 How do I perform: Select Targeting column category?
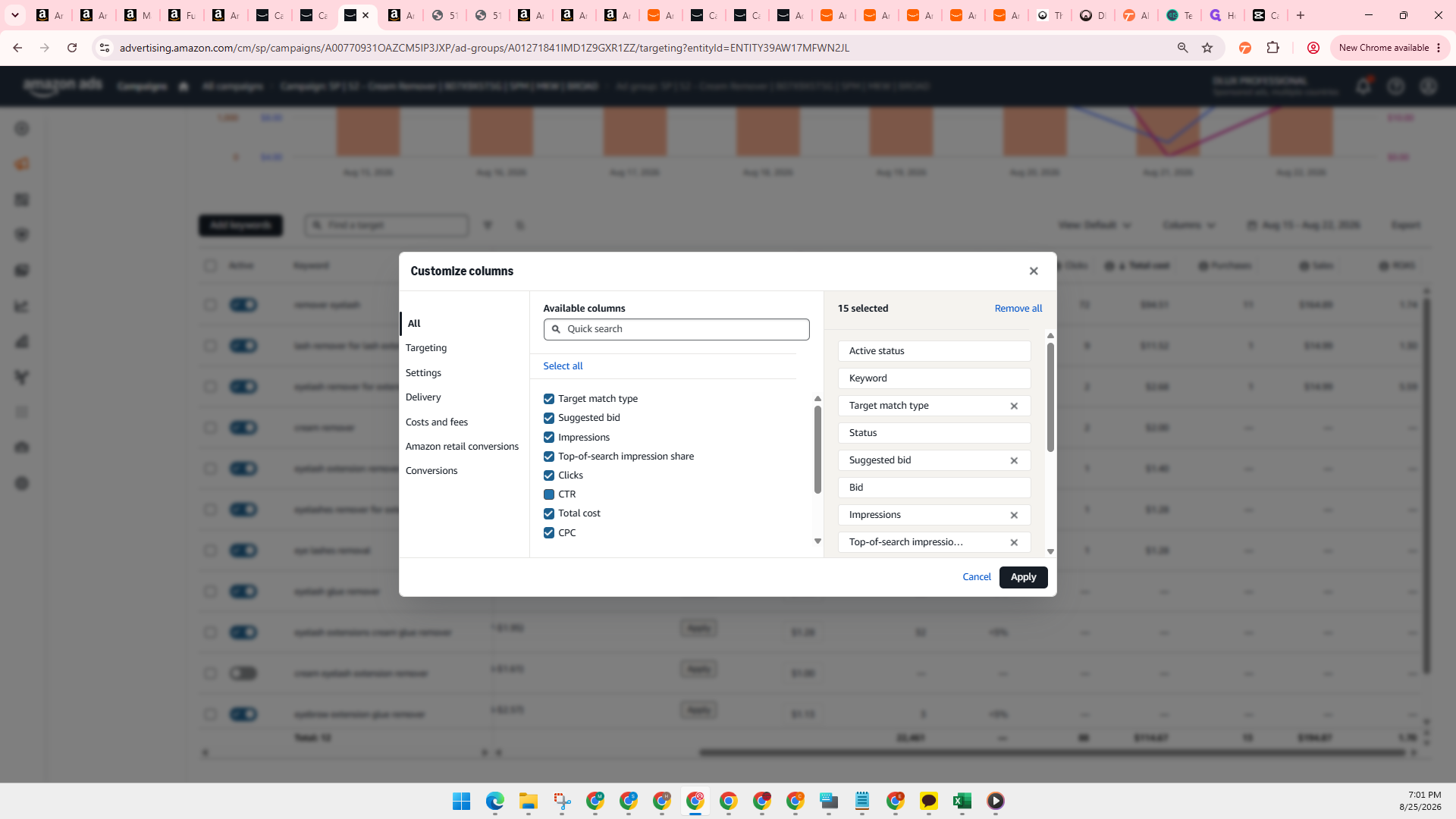[426, 348]
